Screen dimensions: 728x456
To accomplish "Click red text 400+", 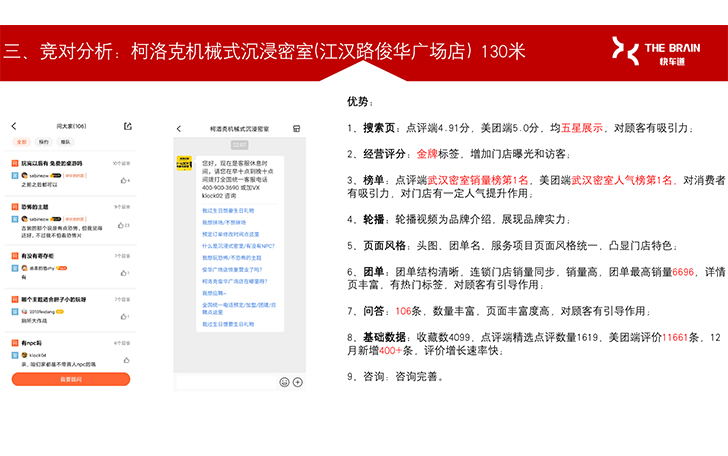I will (390, 350).
